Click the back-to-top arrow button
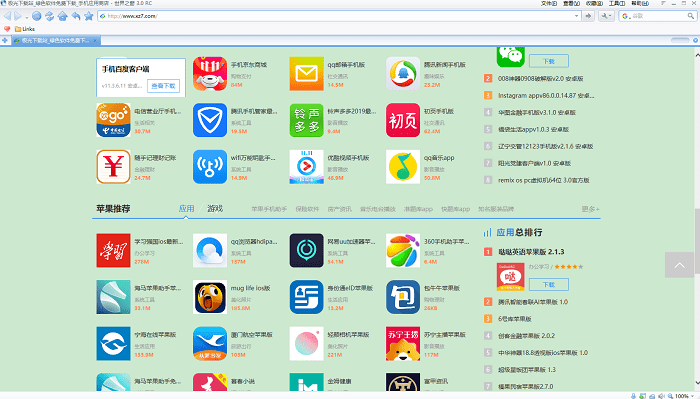The image size is (700, 399). tap(679, 265)
